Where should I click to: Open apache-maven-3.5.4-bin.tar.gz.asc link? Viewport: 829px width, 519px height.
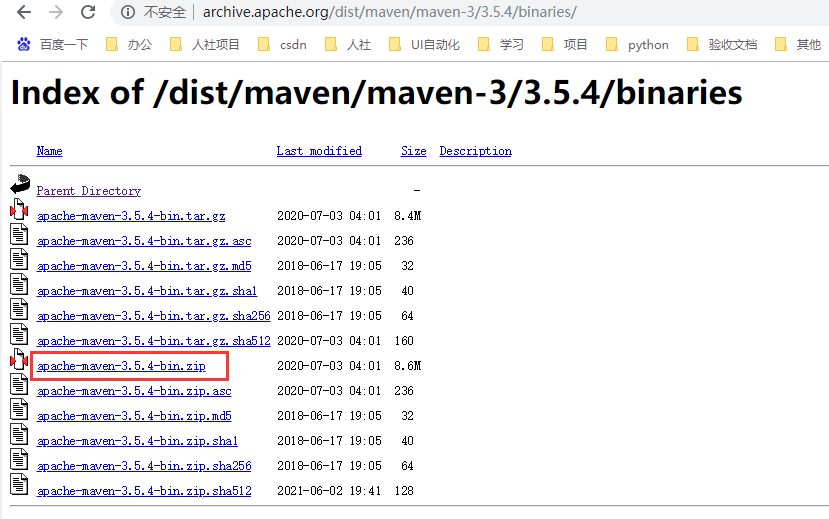144,241
